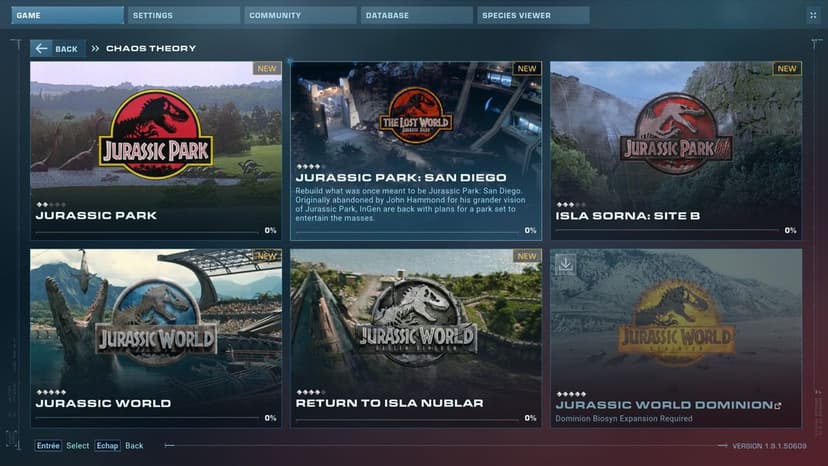
Task: Click difficulty diamonds on Dominion card
Action: pos(571,394)
